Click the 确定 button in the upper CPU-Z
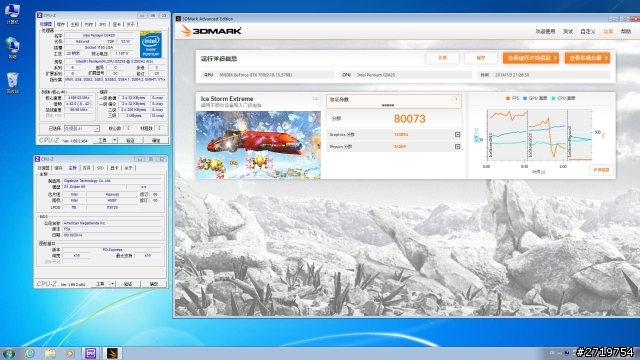This screenshot has height=360, width=640. (156, 140)
